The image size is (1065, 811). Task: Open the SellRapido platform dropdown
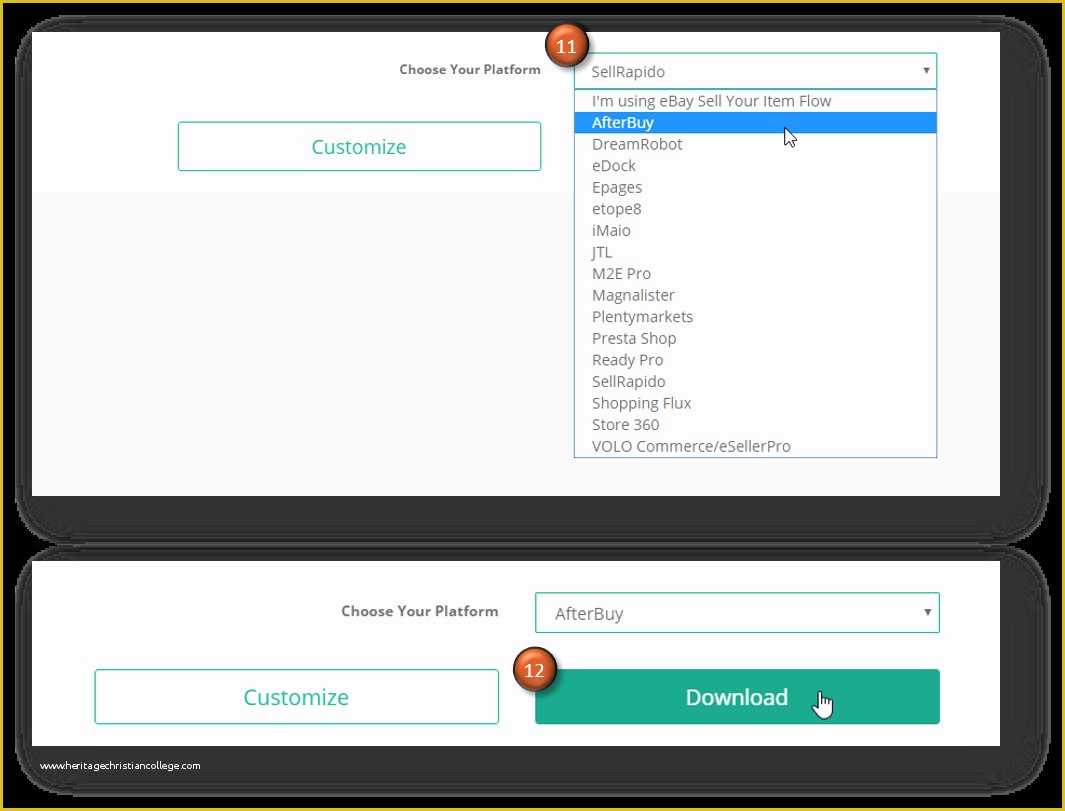point(755,71)
